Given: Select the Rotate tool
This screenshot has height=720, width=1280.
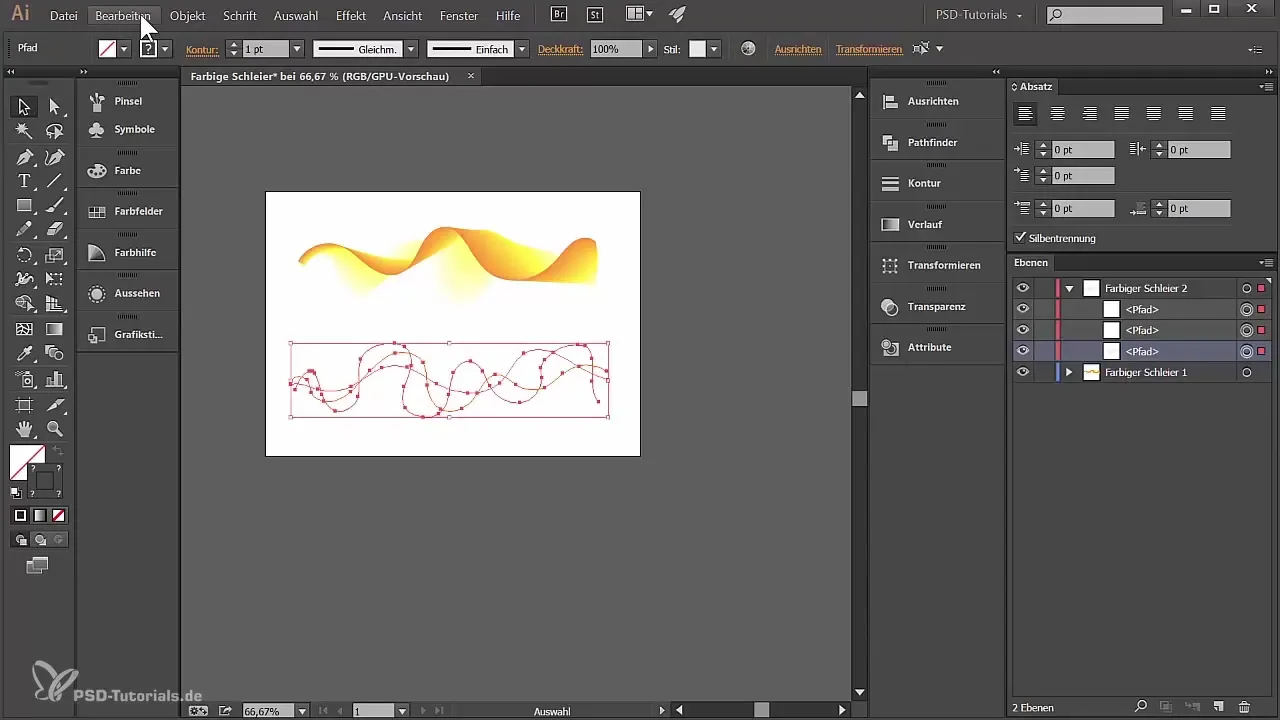Looking at the screenshot, I should click(24, 255).
